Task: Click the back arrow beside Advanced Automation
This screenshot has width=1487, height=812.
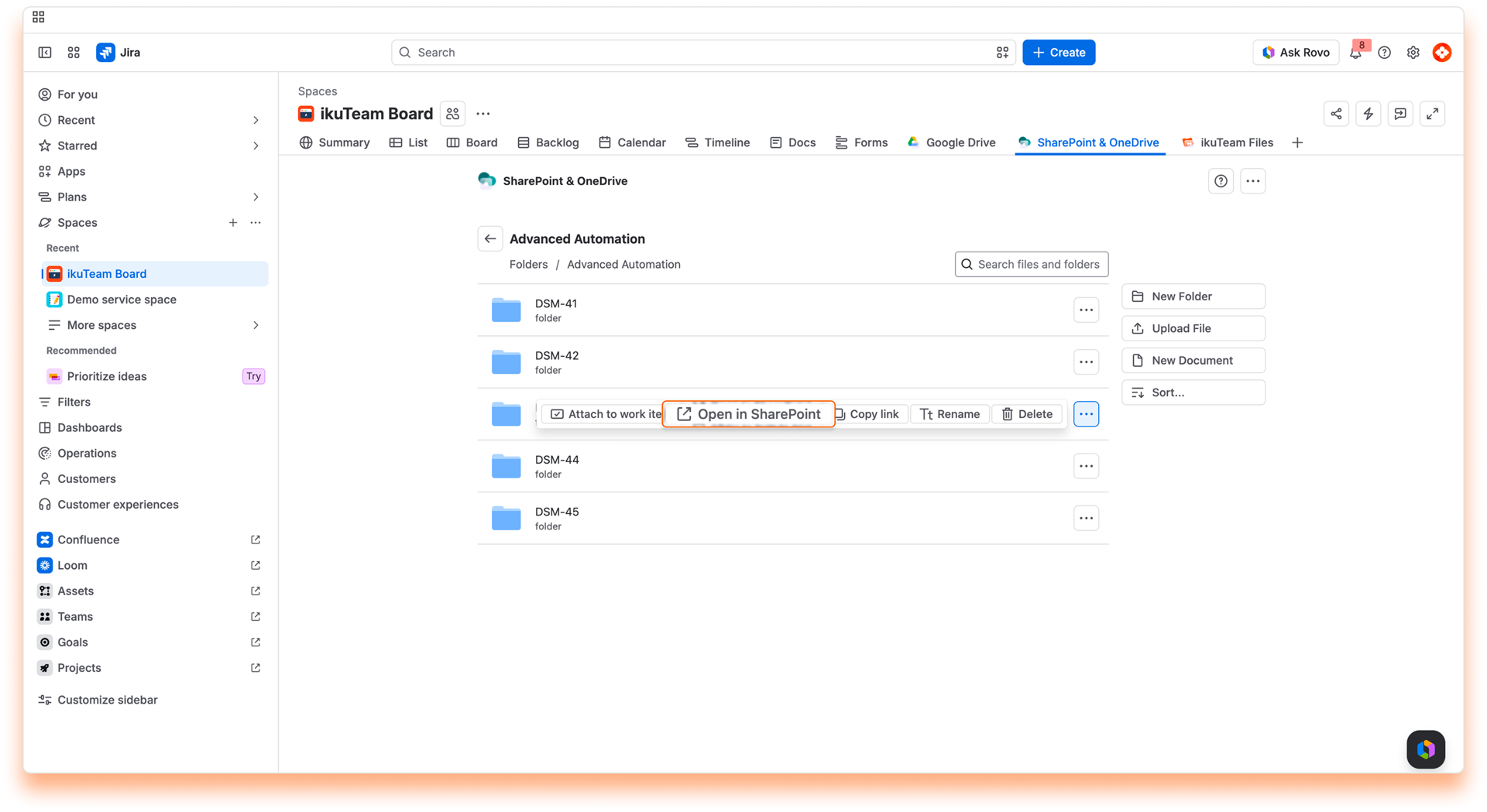Action: [x=490, y=238]
